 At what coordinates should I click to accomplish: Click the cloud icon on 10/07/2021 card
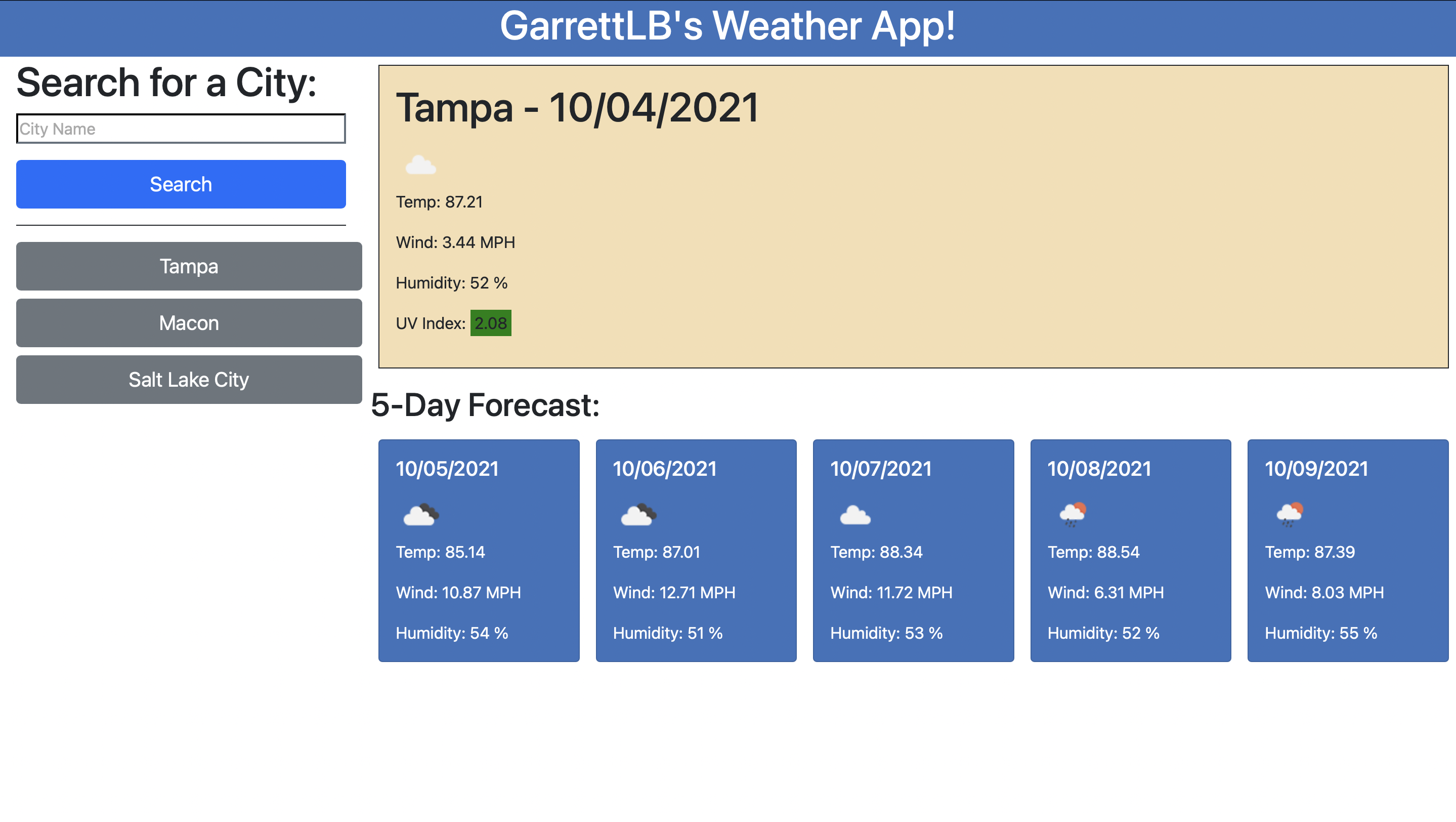pos(855,515)
